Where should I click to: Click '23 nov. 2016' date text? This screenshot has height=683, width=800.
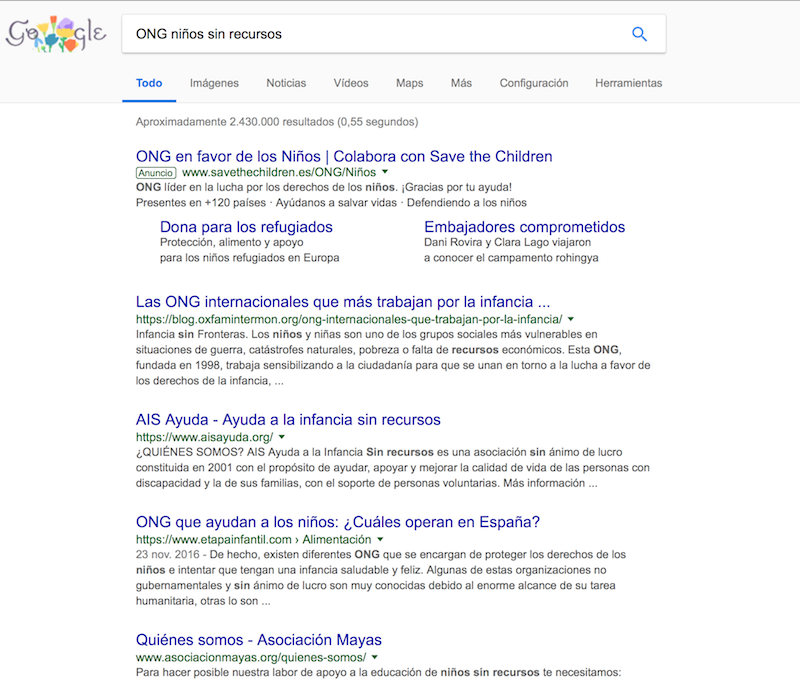coord(167,554)
